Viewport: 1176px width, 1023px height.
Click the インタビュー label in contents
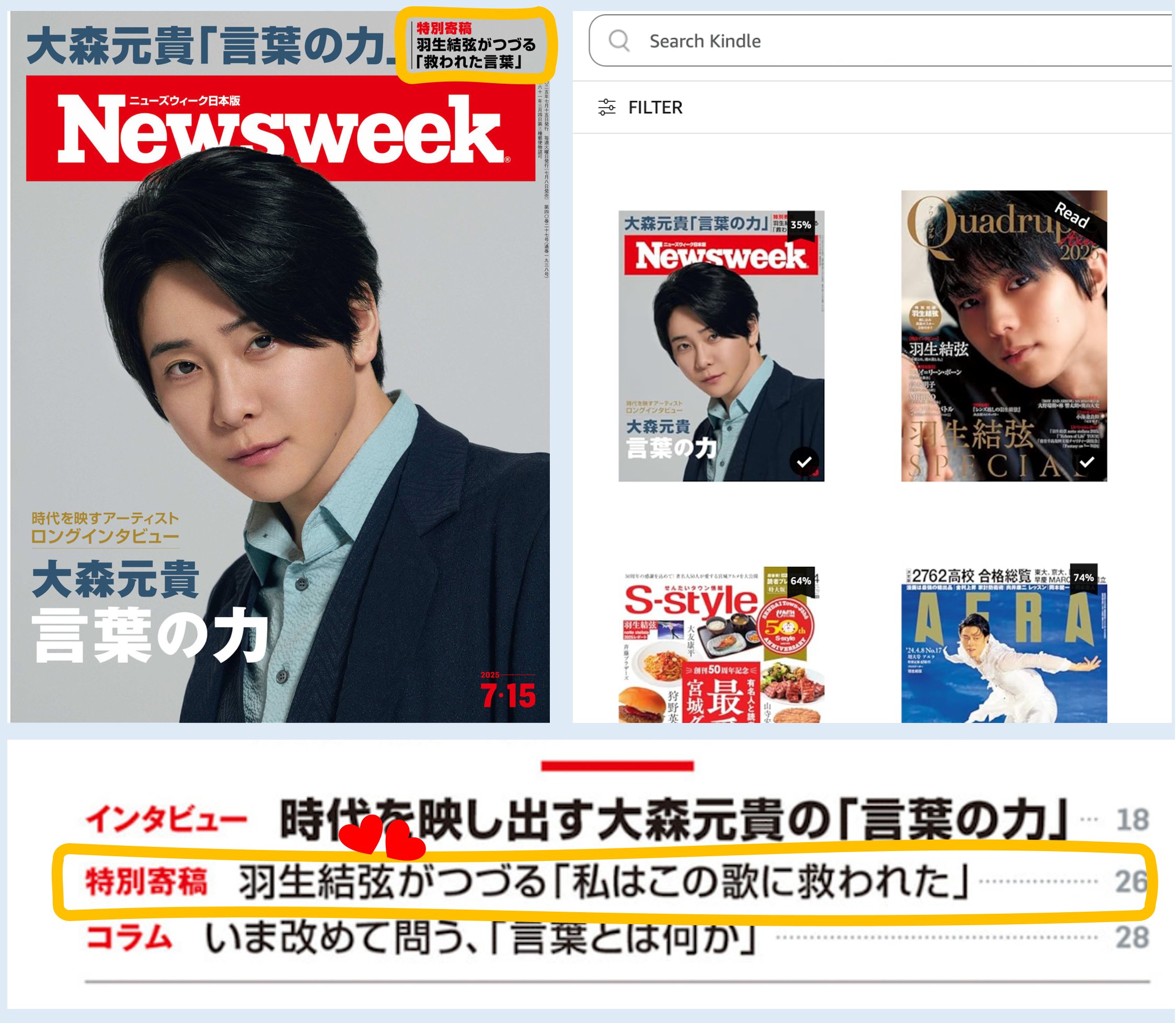167,820
